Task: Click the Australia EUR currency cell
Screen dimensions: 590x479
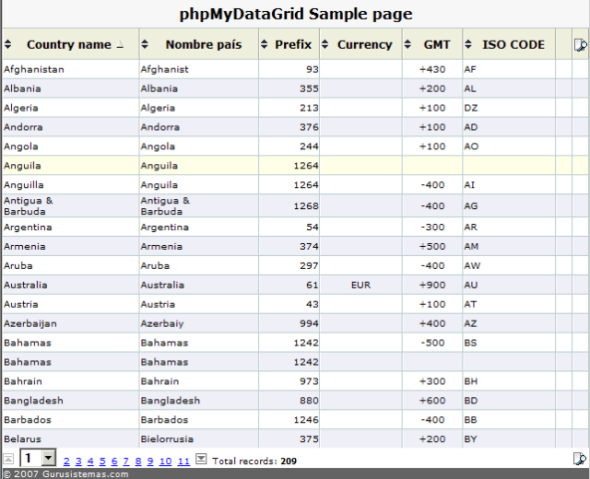Action: [361, 285]
